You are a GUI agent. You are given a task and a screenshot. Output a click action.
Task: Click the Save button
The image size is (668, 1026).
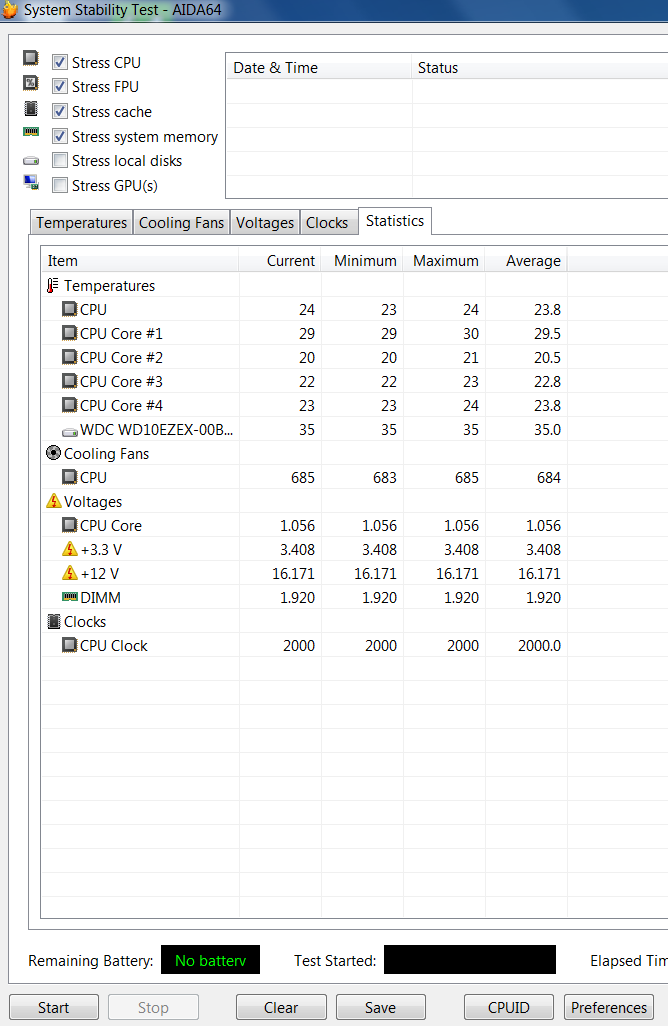pyautogui.click(x=380, y=1007)
